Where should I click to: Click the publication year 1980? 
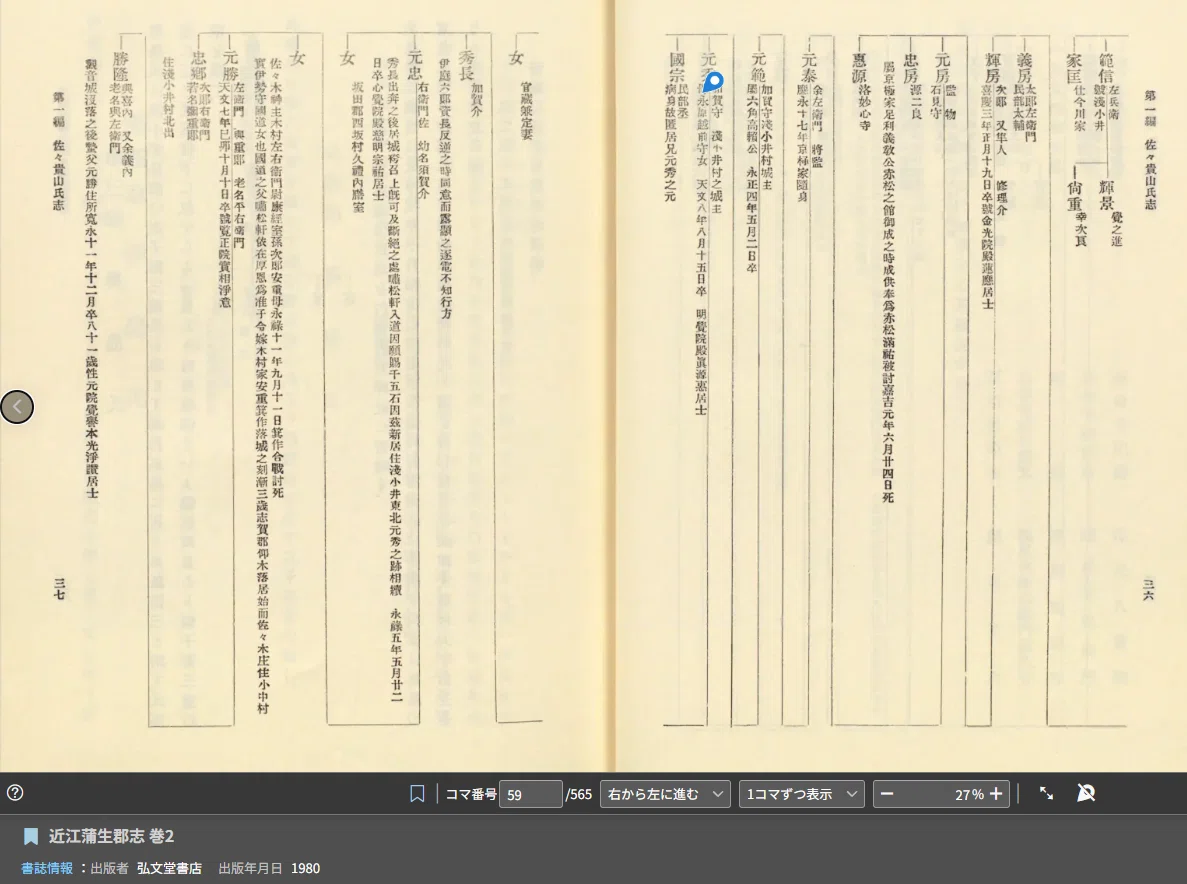tap(305, 868)
